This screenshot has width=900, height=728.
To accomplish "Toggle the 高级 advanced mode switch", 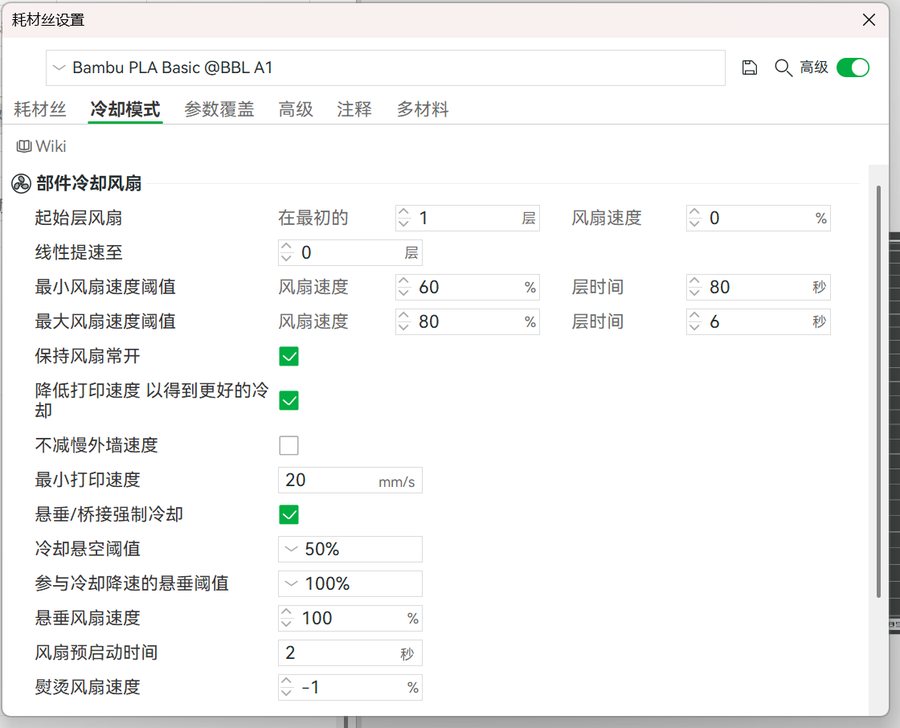I will coord(853,68).
